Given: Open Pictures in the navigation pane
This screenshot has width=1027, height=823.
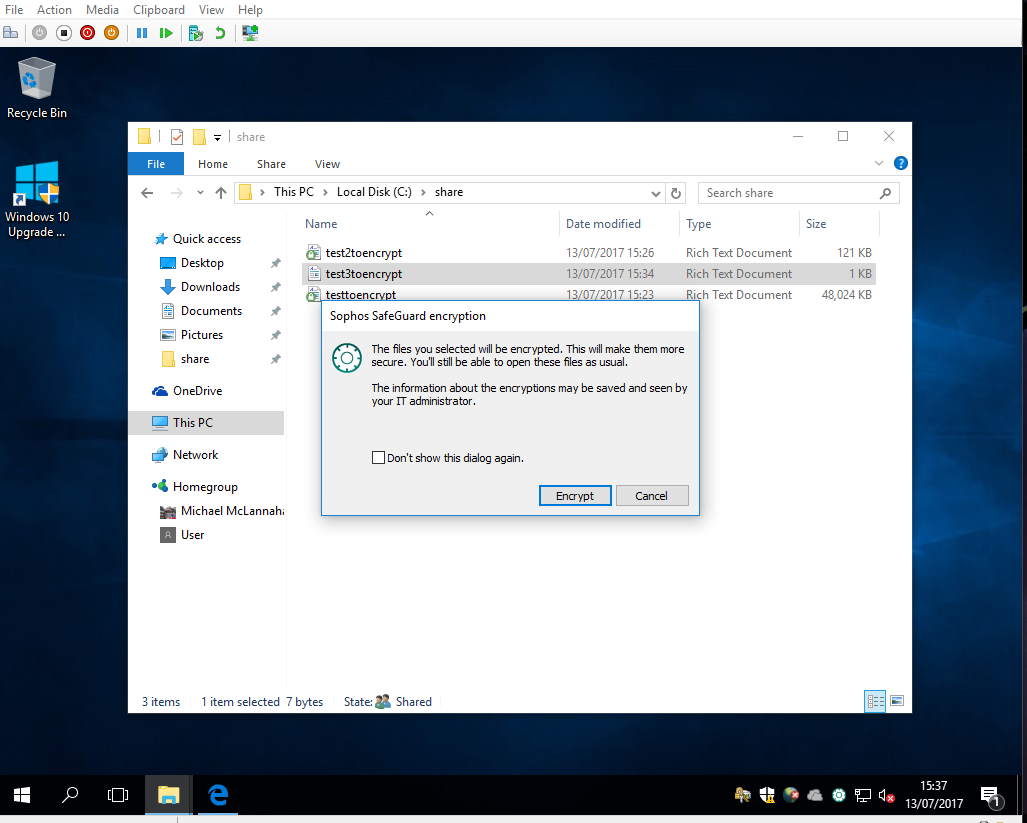Looking at the screenshot, I should pyautogui.click(x=202, y=335).
